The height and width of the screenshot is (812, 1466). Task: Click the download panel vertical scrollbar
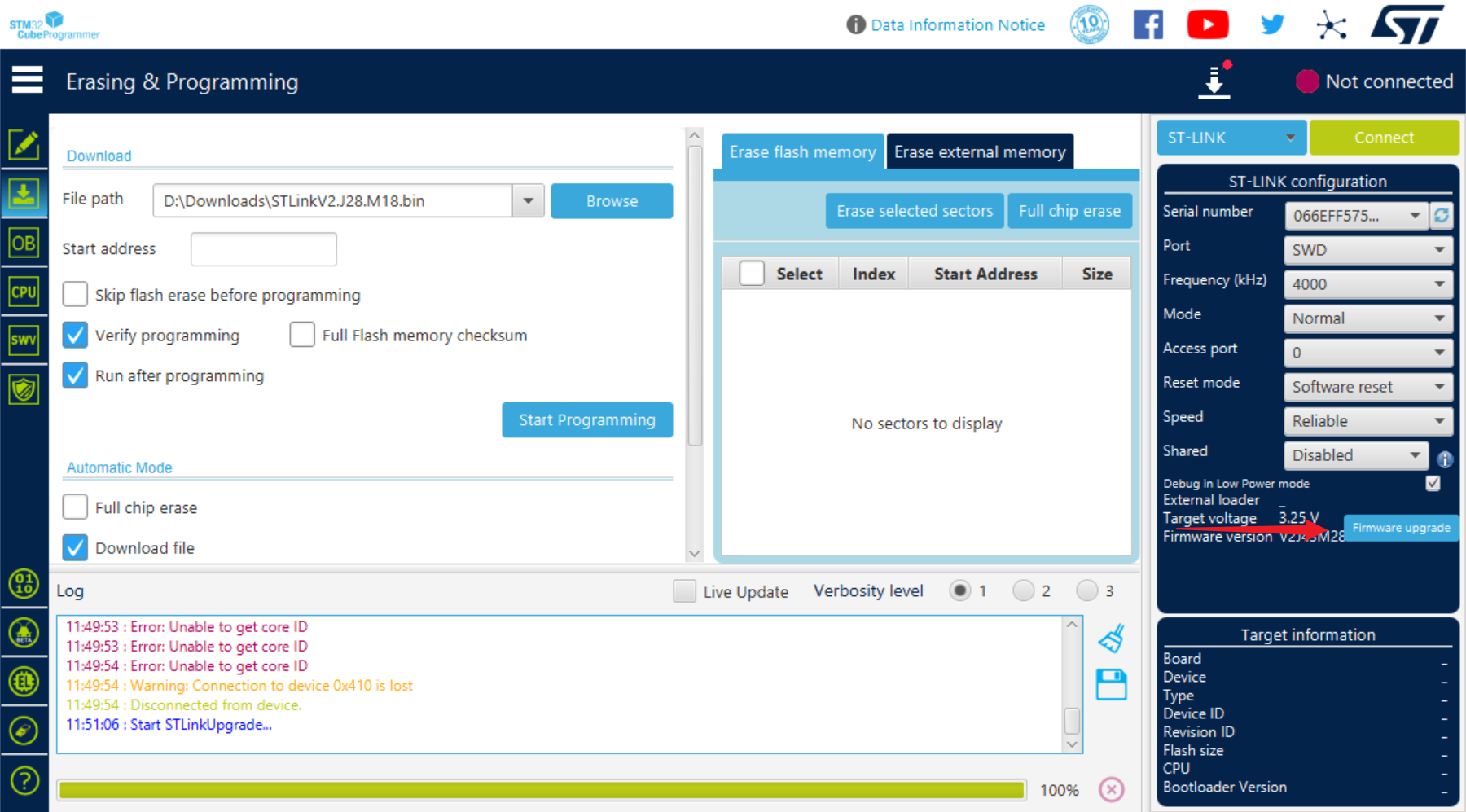[x=695, y=297]
